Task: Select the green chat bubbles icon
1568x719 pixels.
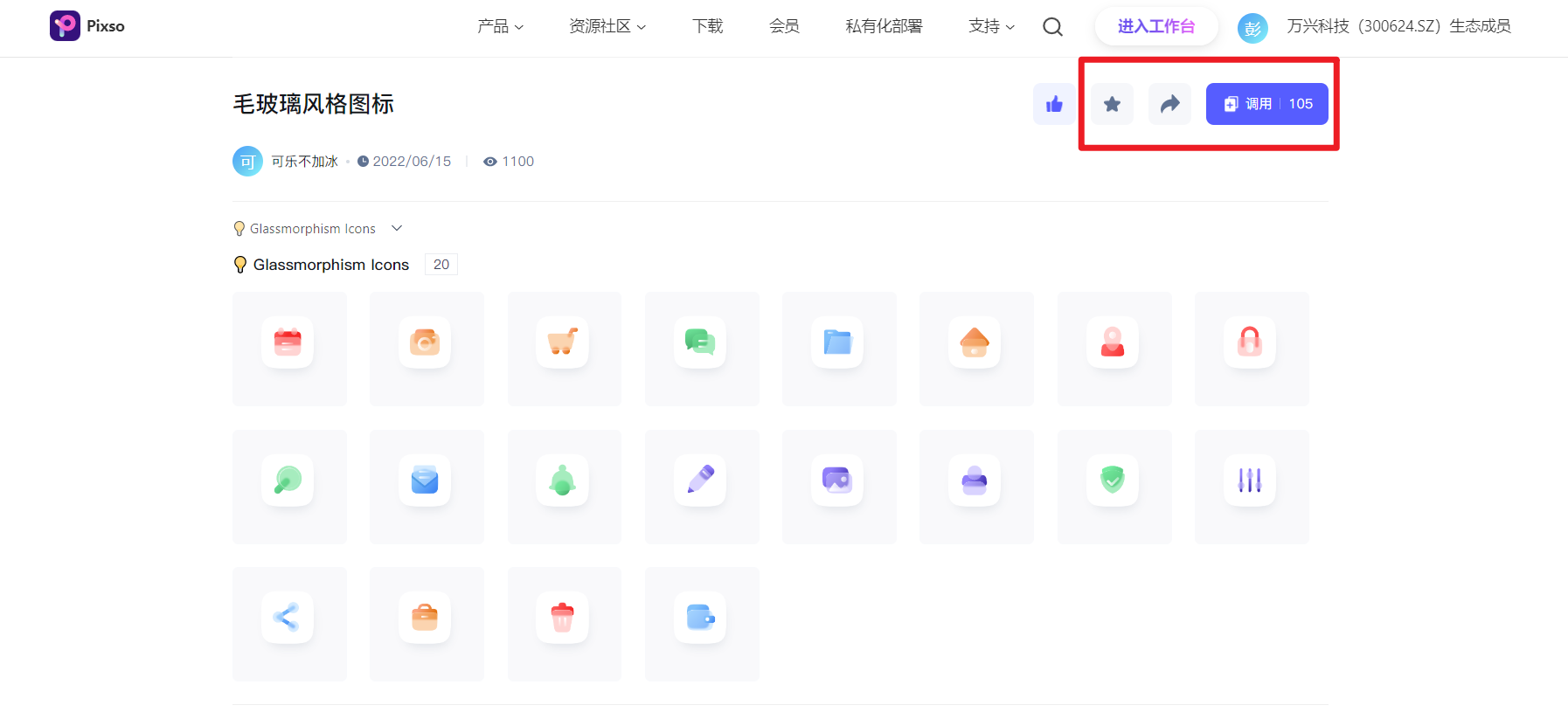Action: 702,349
